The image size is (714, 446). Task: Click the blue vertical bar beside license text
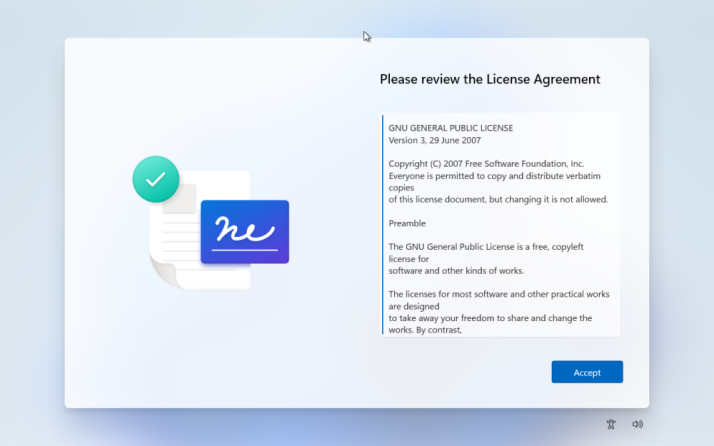[x=383, y=224]
